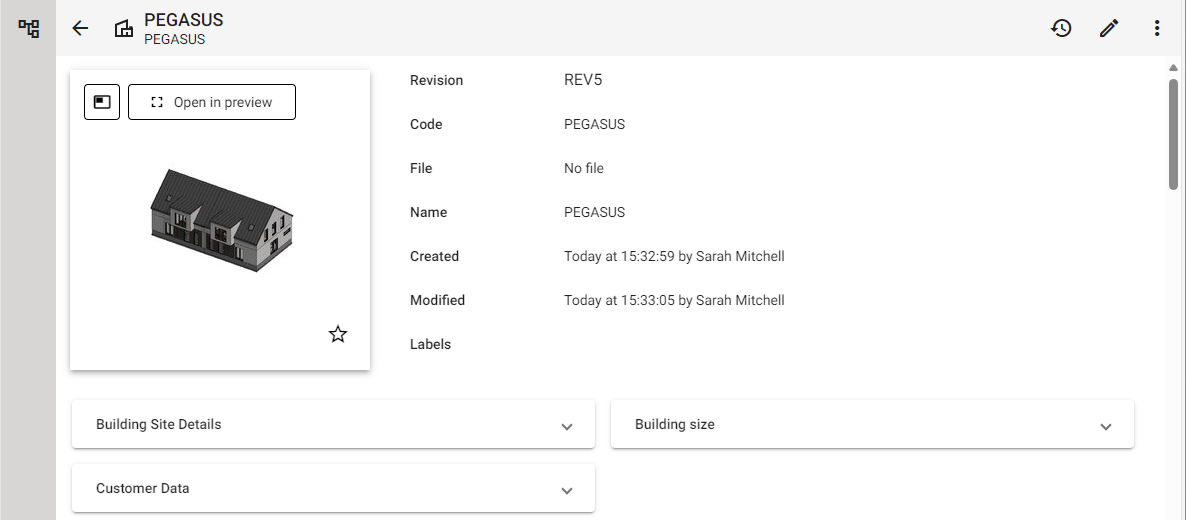Click the Customer Data chevron arrow
The width and height of the screenshot is (1186, 520).
(x=567, y=490)
